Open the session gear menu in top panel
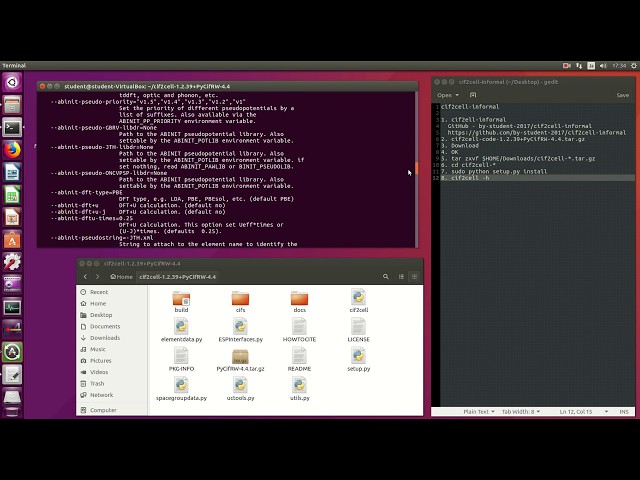The image size is (640, 480). coord(634,66)
